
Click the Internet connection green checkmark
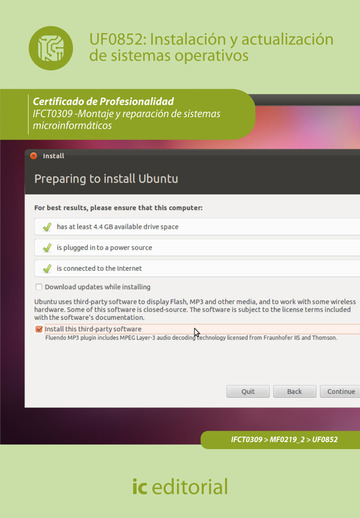[x=47, y=268]
